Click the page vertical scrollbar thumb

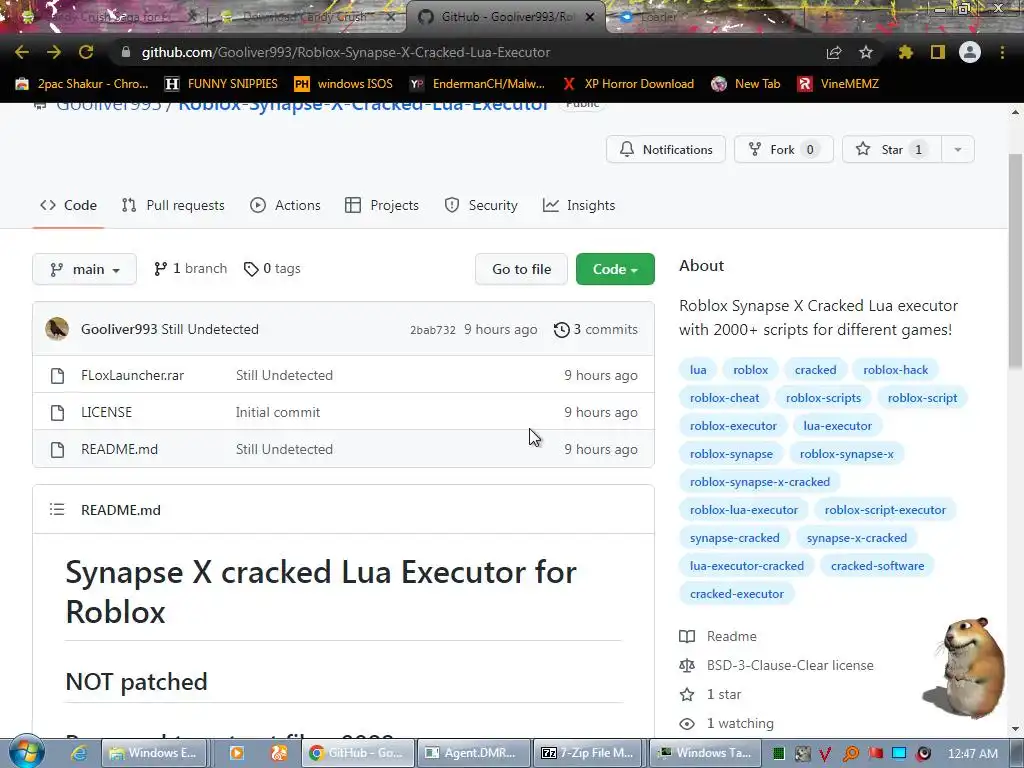click(1016, 261)
